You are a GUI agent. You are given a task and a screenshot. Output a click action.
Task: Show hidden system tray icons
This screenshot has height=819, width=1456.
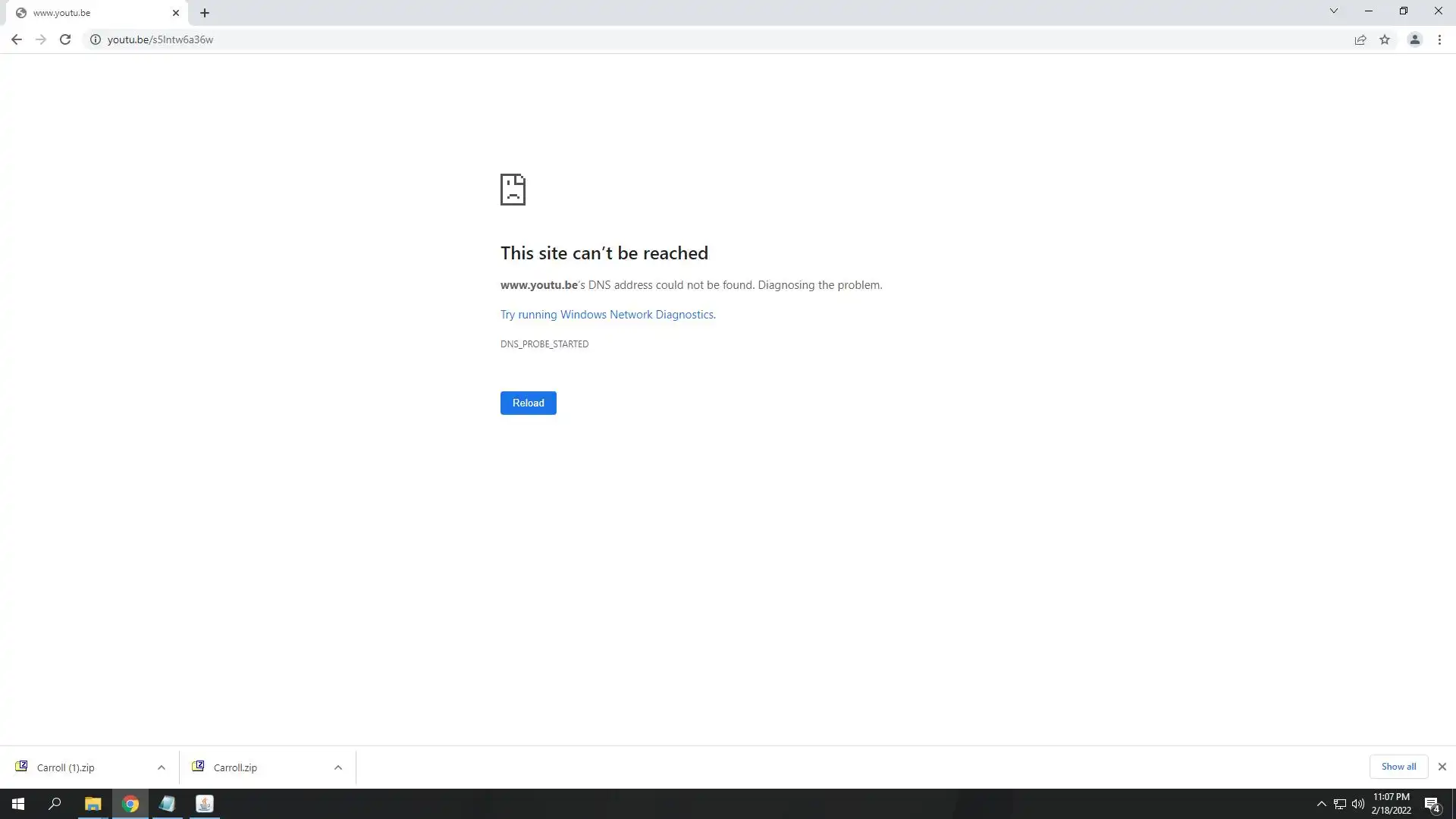[1321, 804]
